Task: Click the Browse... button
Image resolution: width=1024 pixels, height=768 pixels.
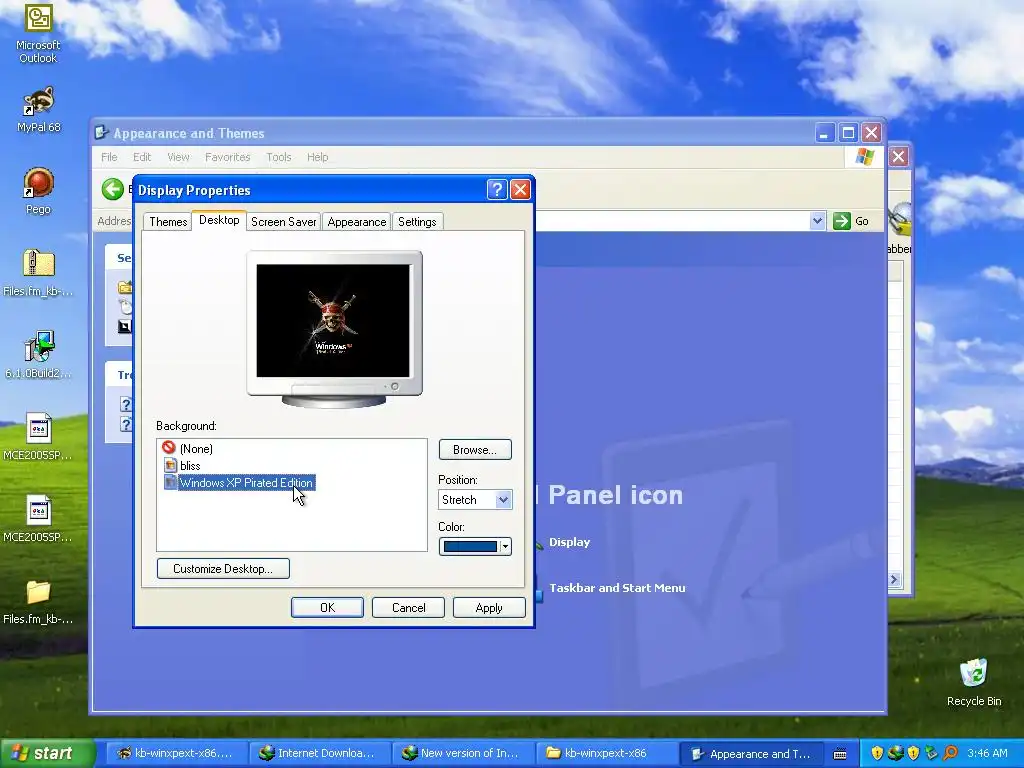Action: point(475,449)
